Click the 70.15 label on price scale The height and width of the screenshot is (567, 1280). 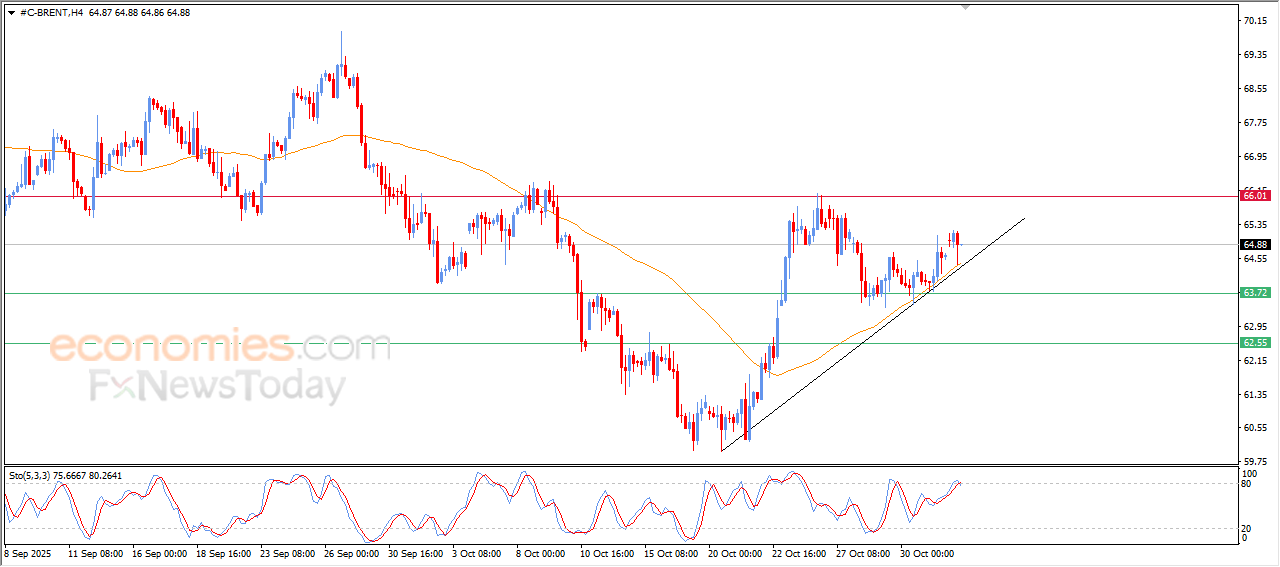[x=1254, y=20]
